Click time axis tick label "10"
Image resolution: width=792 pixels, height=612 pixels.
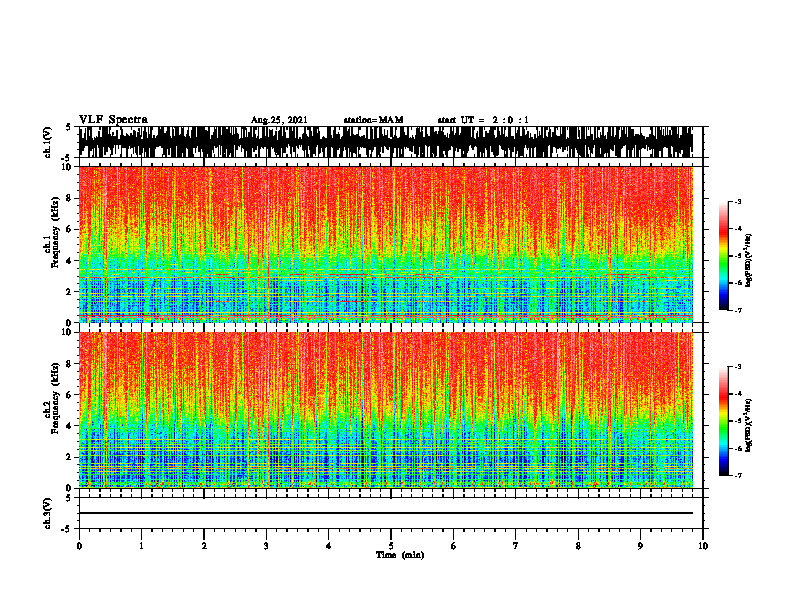point(703,546)
